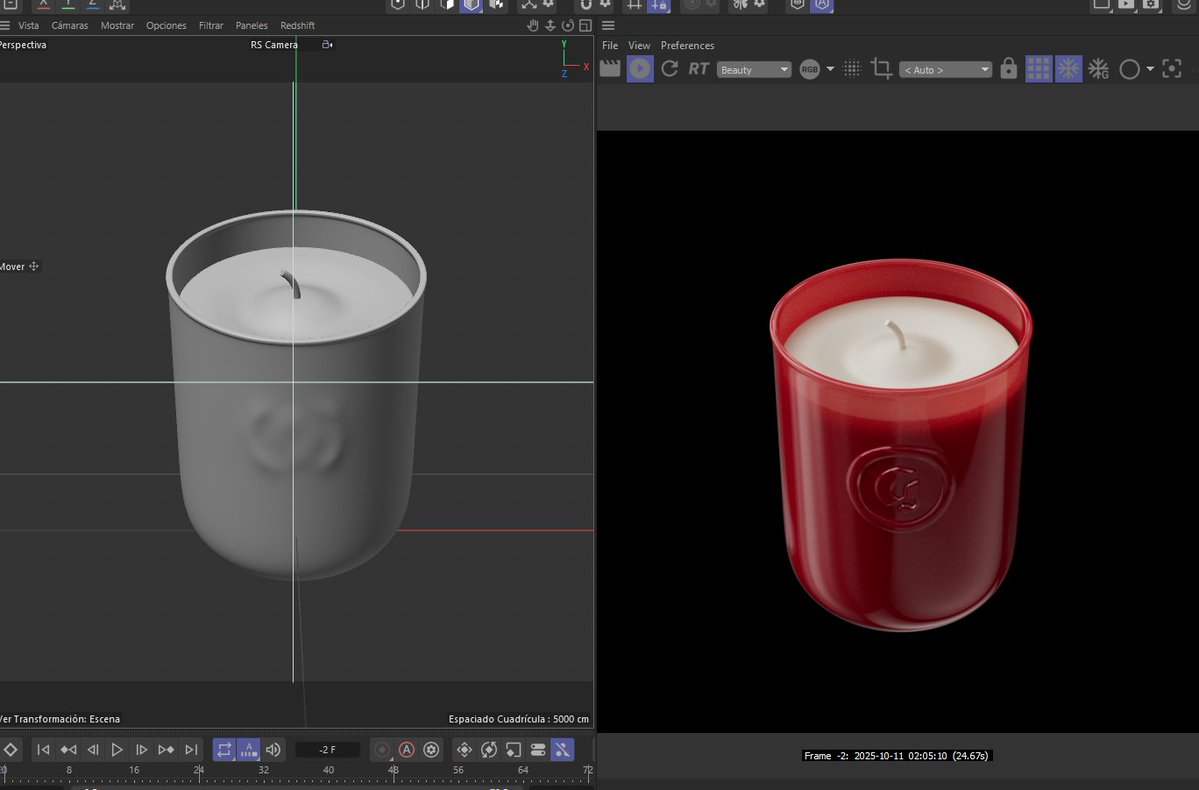Image resolution: width=1199 pixels, height=790 pixels.
Task: Go to end of animation
Action: 191,749
